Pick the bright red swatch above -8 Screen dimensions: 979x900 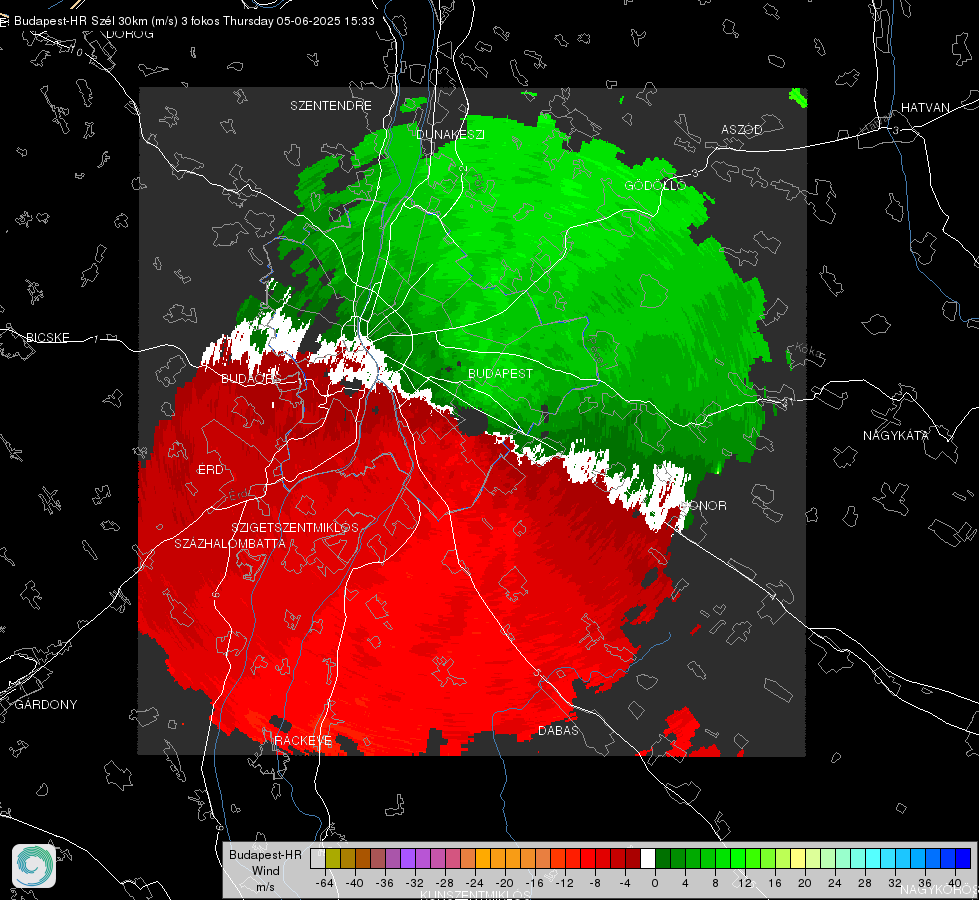pyautogui.click(x=588, y=858)
